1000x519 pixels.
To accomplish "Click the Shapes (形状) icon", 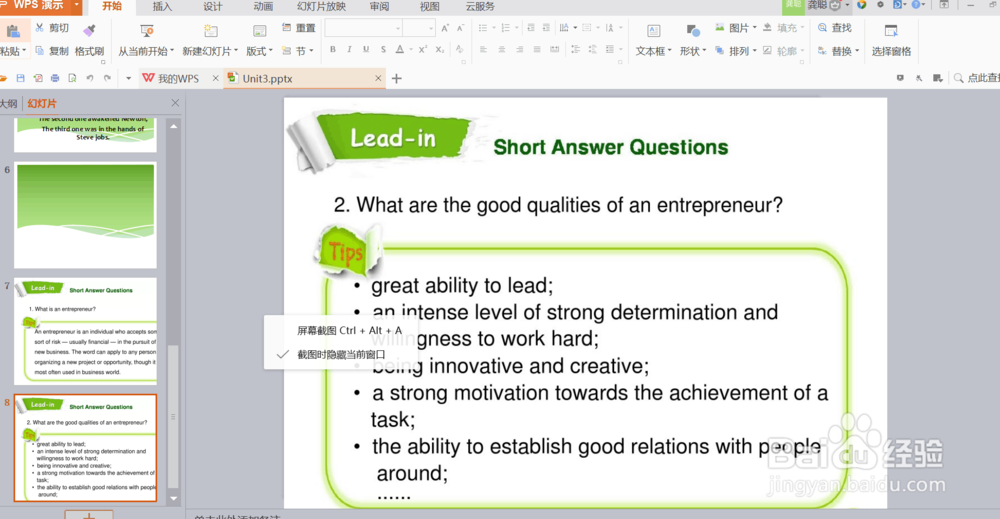I will [x=693, y=31].
